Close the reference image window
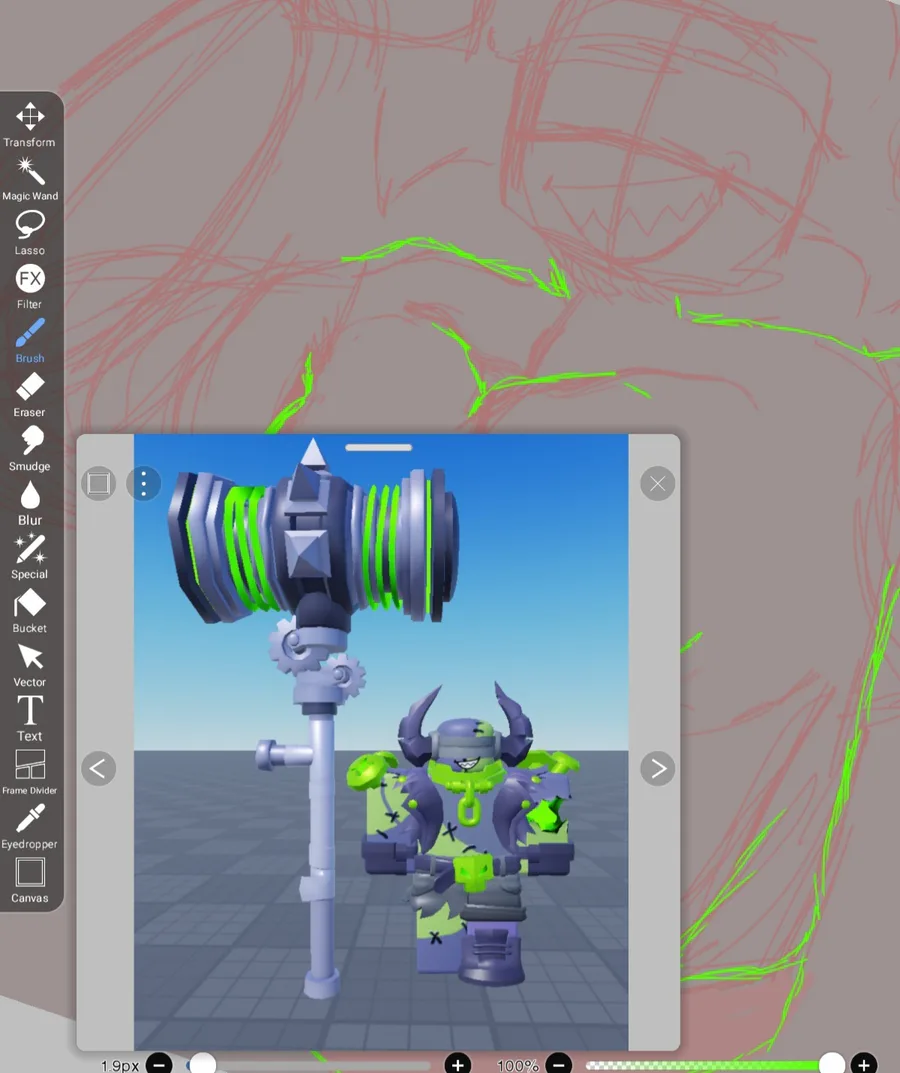The width and height of the screenshot is (900, 1073). click(x=658, y=484)
